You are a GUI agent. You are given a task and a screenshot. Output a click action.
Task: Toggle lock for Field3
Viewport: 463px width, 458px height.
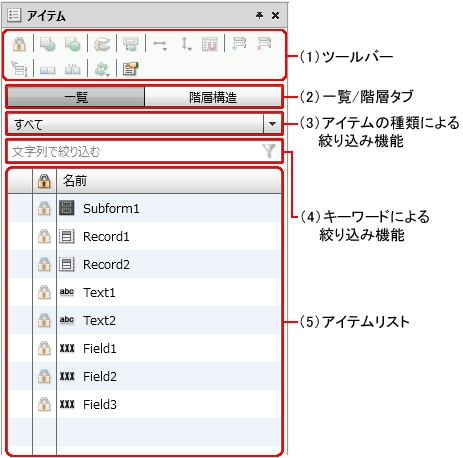[44, 404]
